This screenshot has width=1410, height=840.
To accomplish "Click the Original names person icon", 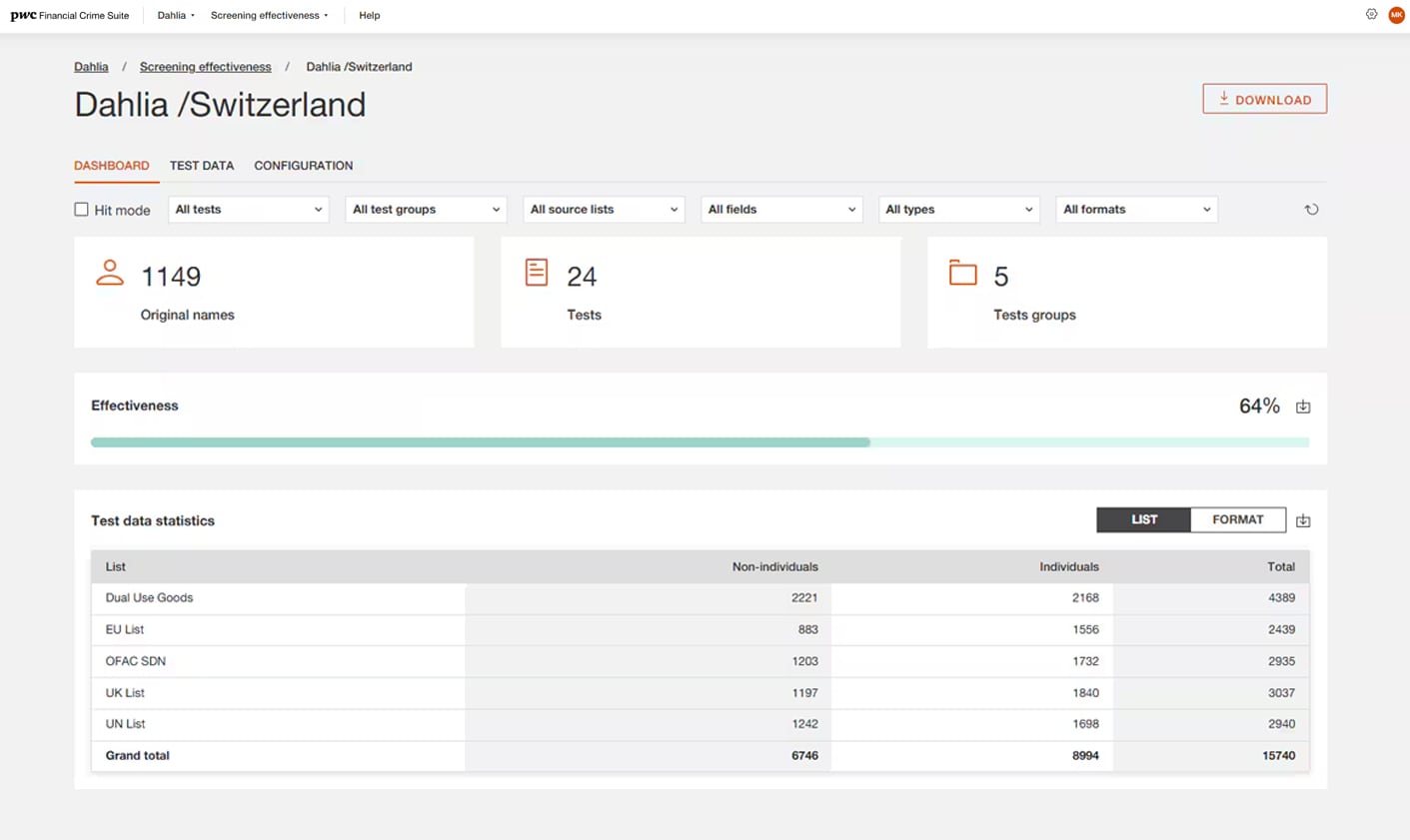I will click(110, 273).
